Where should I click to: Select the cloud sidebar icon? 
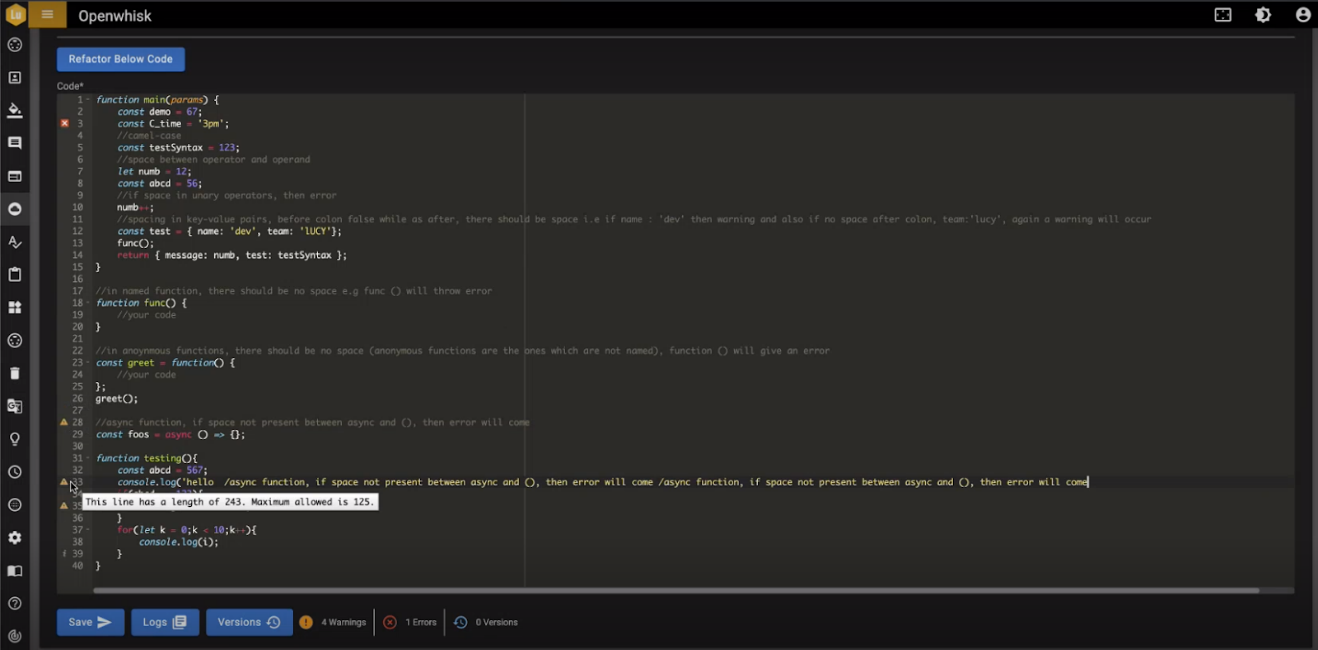coord(15,209)
